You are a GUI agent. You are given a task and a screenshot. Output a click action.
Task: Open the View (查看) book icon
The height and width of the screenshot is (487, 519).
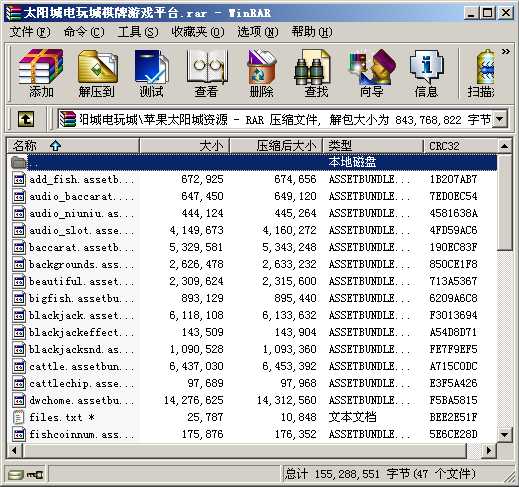tap(206, 74)
